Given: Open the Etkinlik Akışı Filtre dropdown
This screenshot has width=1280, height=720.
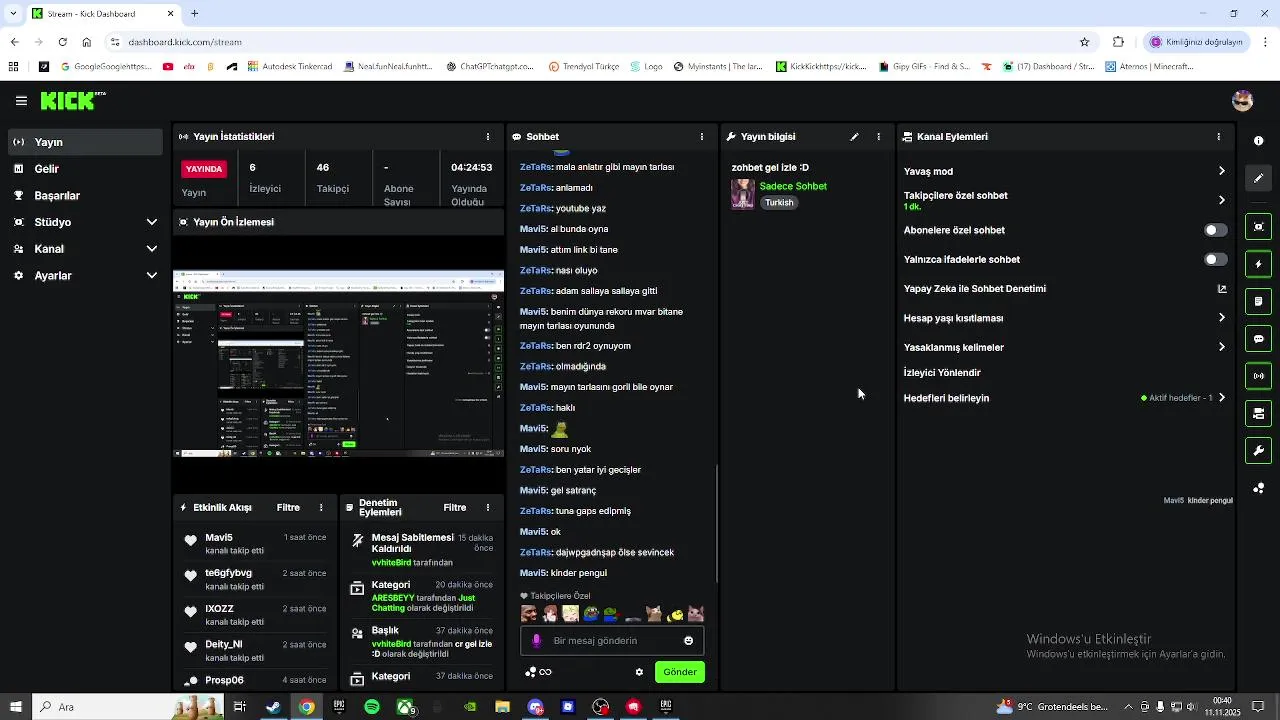Looking at the screenshot, I should [288, 508].
